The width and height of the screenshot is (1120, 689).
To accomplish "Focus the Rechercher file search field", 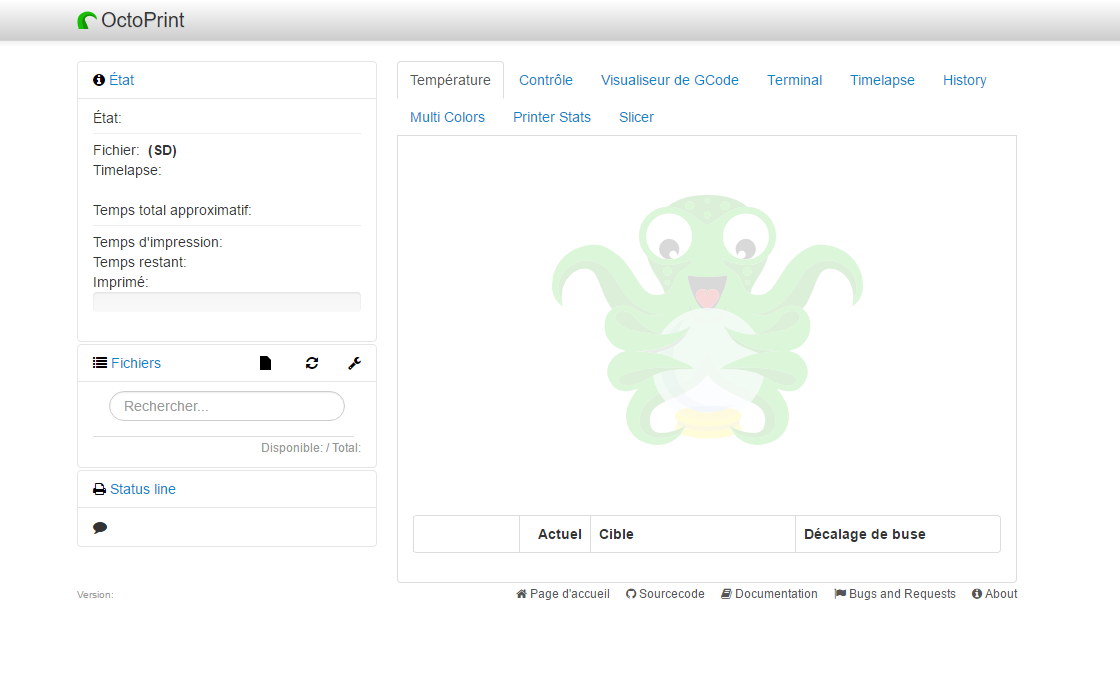I will coord(227,406).
